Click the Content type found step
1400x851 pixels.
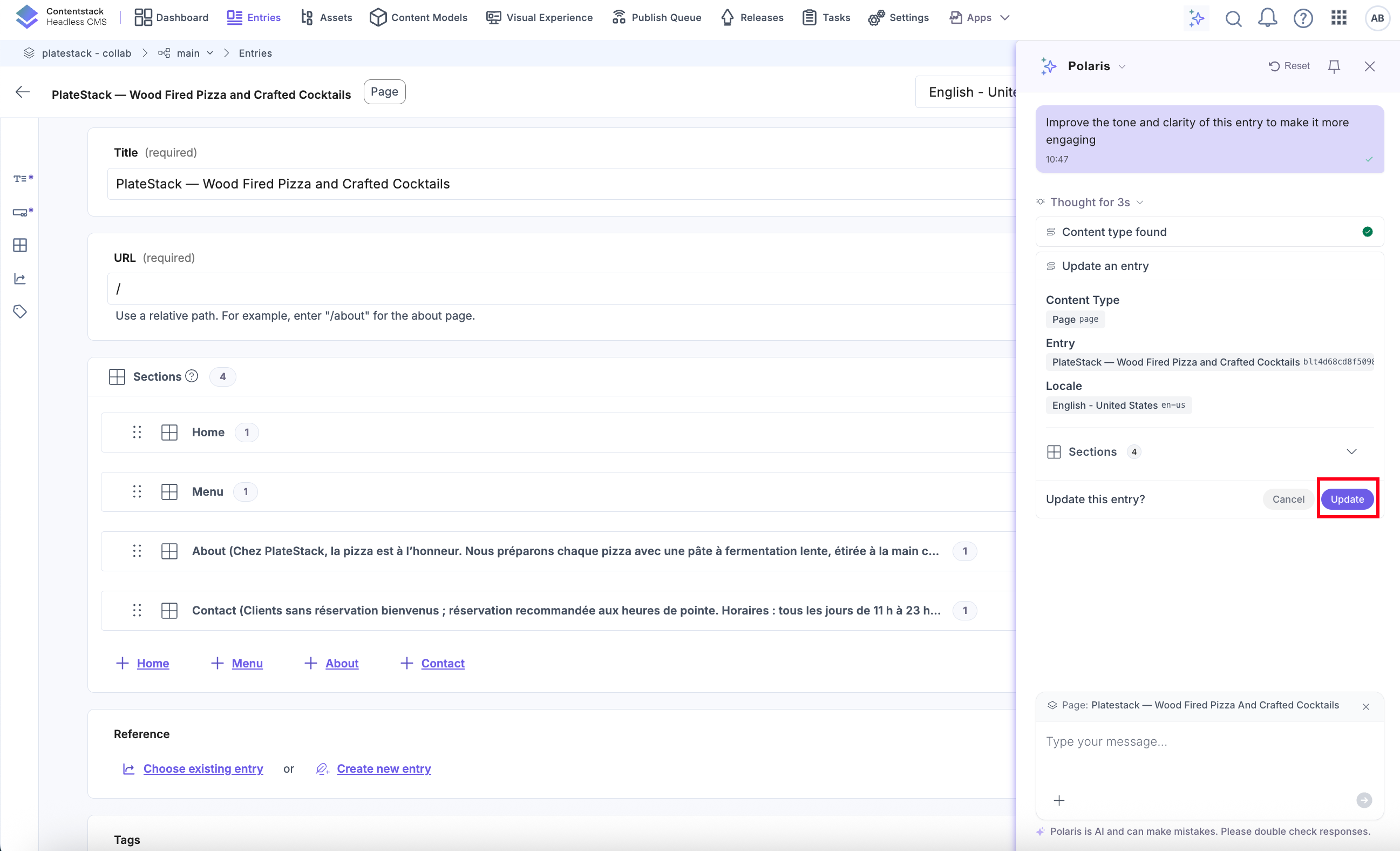1209,231
